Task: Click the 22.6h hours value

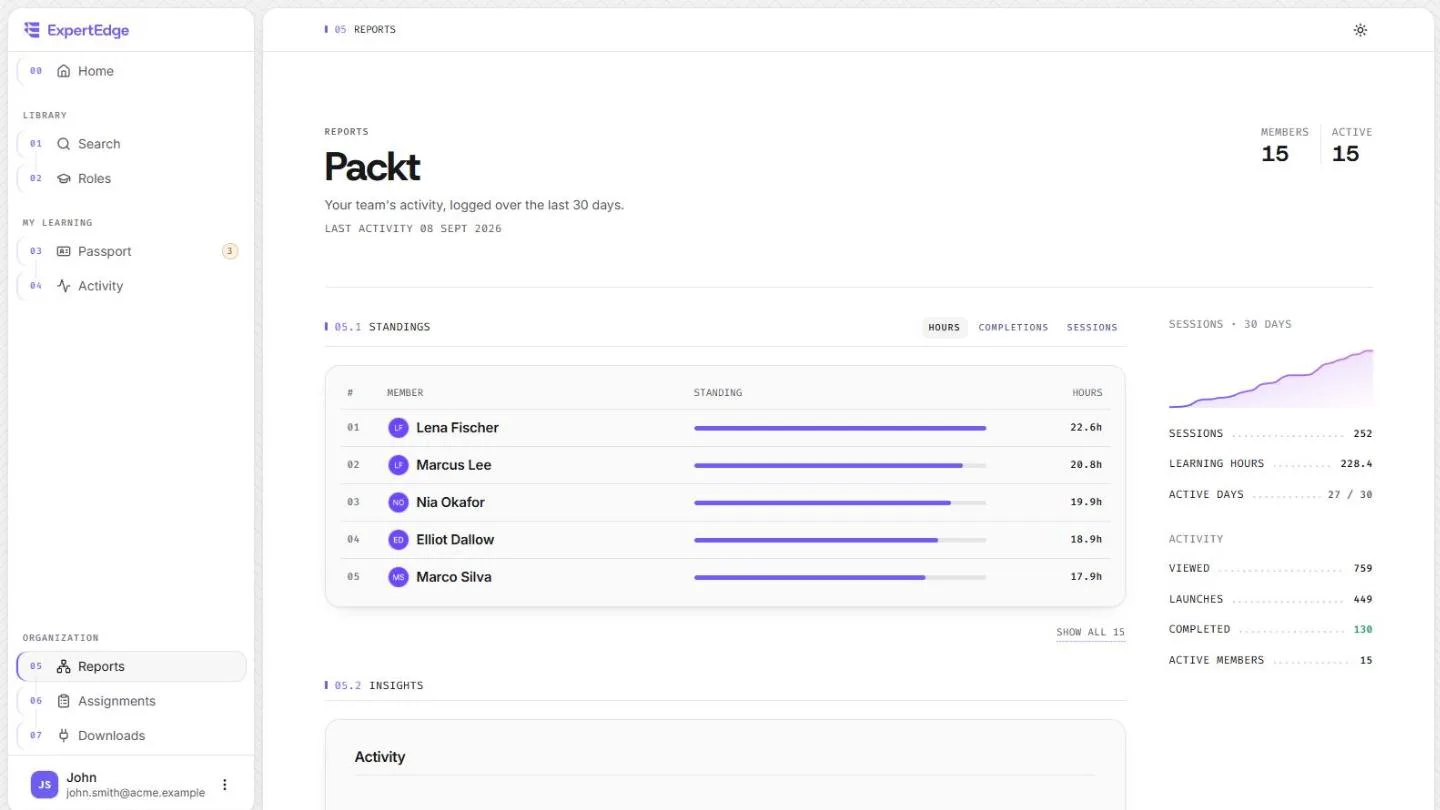Action: (x=1086, y=428)
